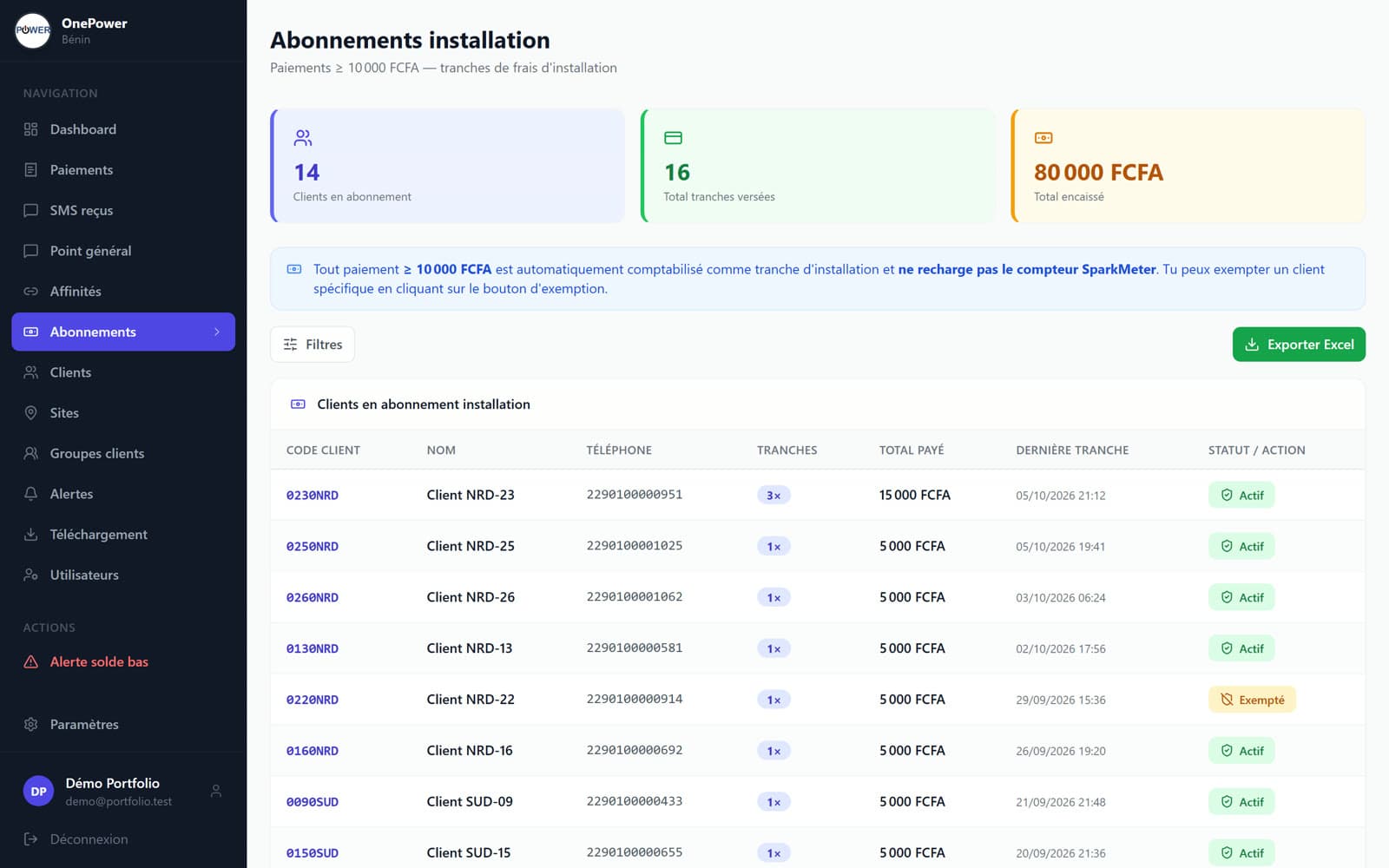Click the Clients en abonnement stat card
Viewport: 1389px width, 868px height.
pos(448,166)
